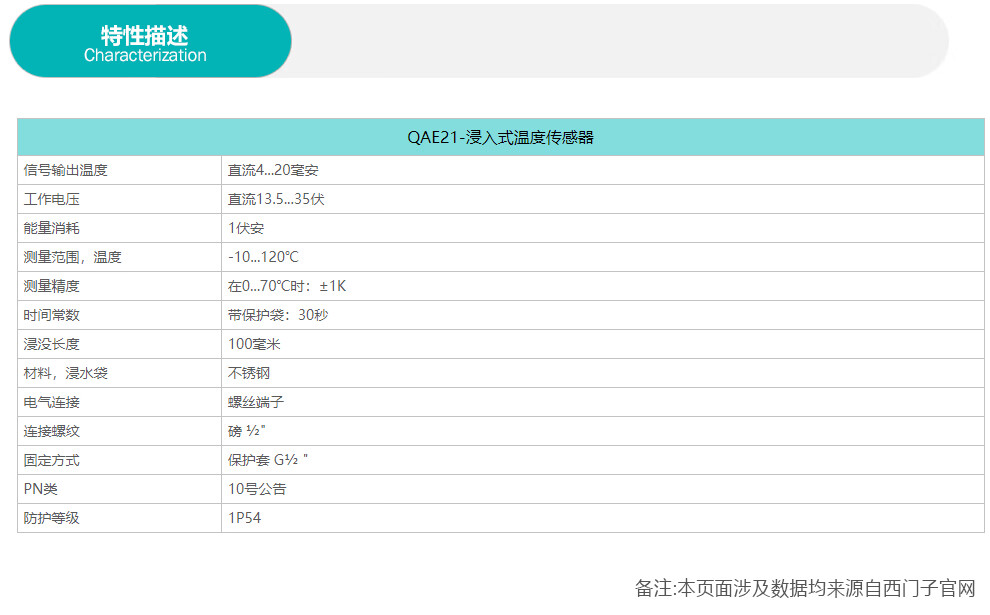The width and height of the screenshot is (990, 615).
Task: Click the value 在0...70℃时：±1K
Action: pyautogui.click(x=287, y=286)
